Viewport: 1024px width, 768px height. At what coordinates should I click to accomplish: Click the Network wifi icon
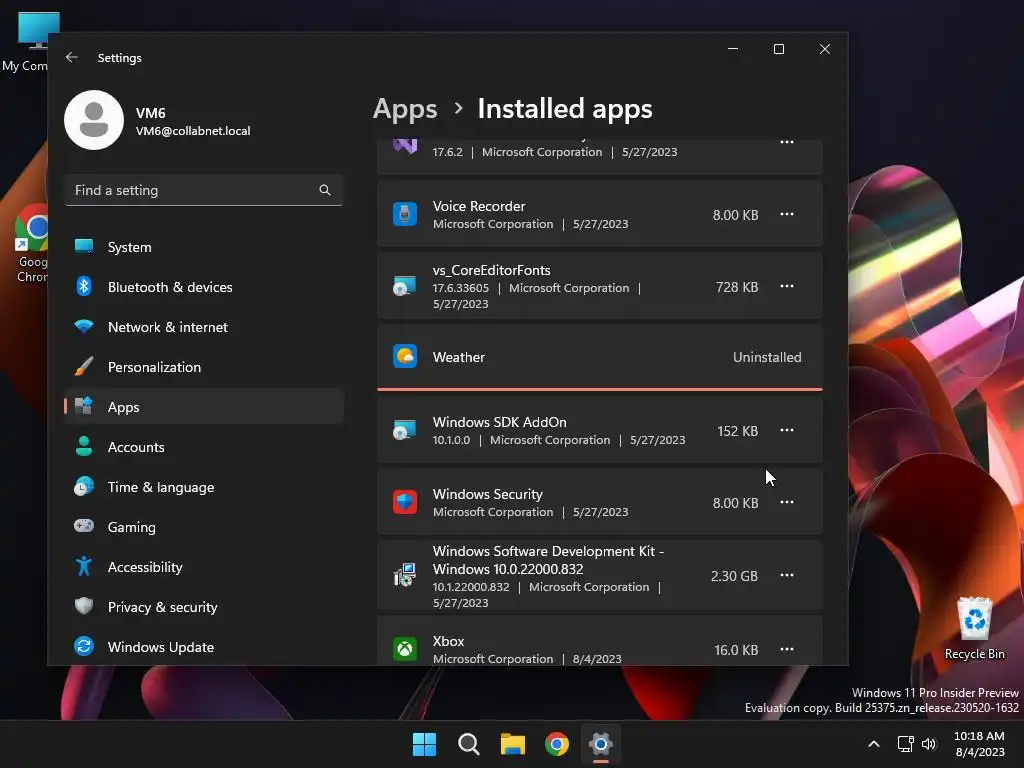point(84,326)
